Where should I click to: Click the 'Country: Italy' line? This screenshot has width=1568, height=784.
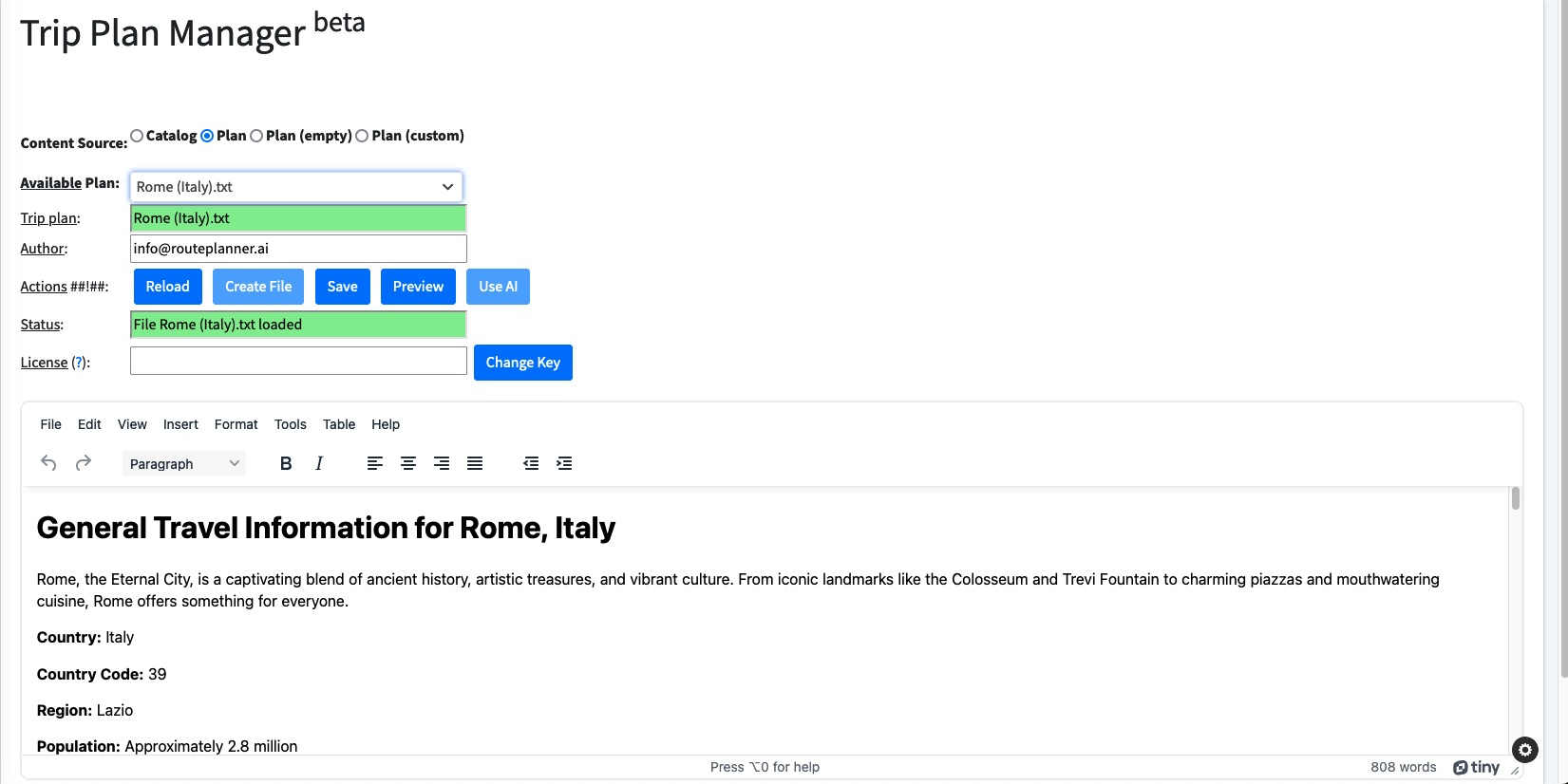tap(85, 637)
